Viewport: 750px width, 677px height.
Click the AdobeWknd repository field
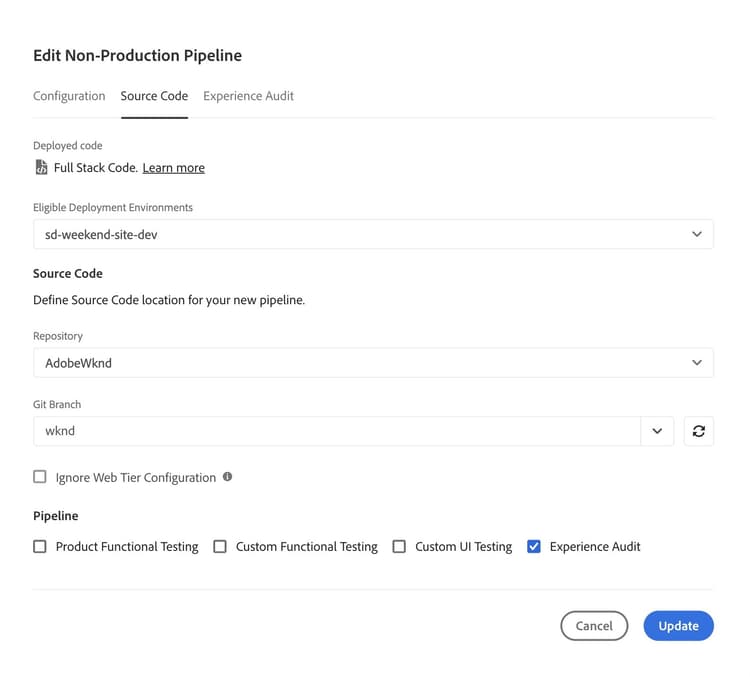[360, 363]
